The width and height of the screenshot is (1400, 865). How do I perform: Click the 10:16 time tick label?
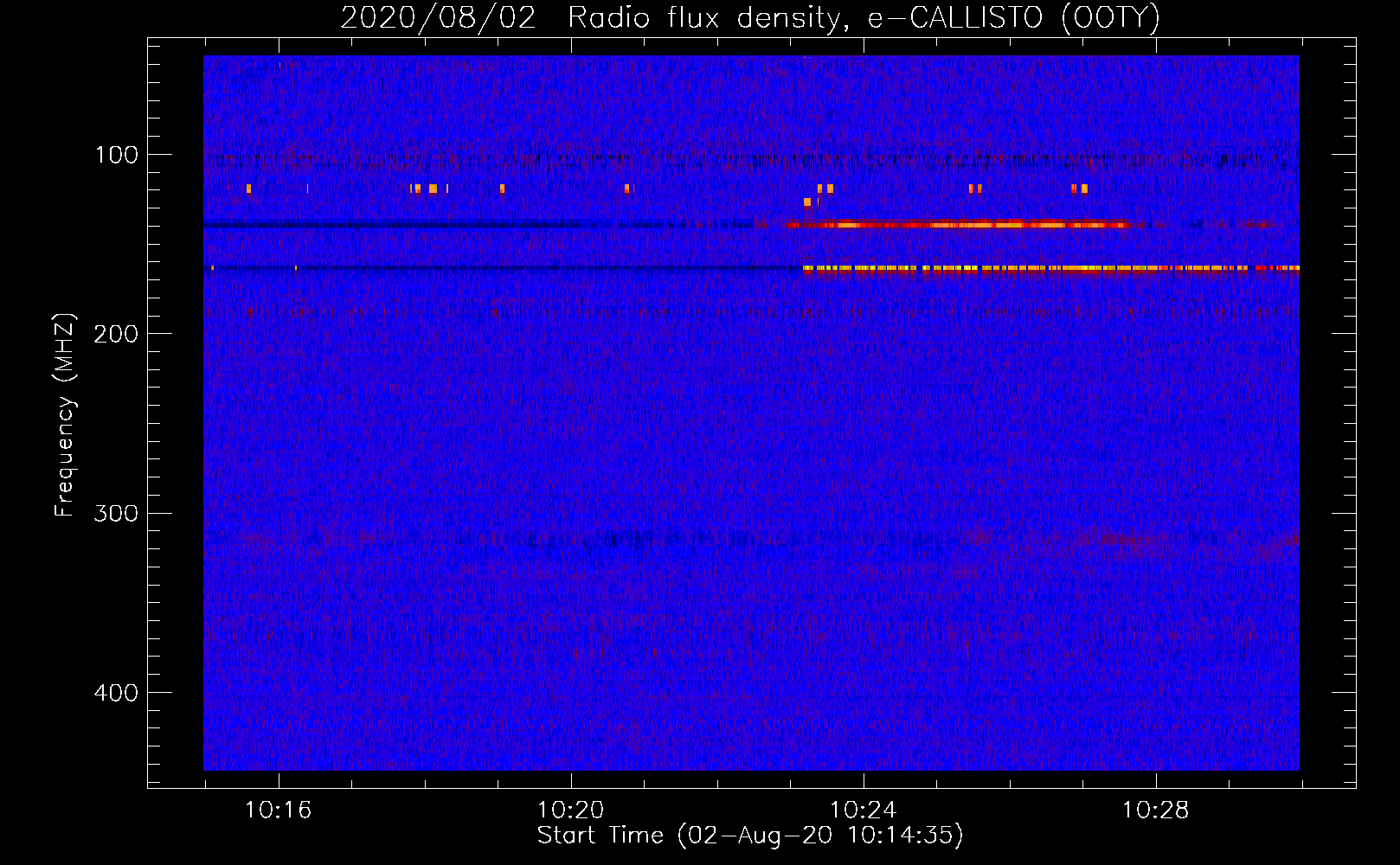[278, 811]
